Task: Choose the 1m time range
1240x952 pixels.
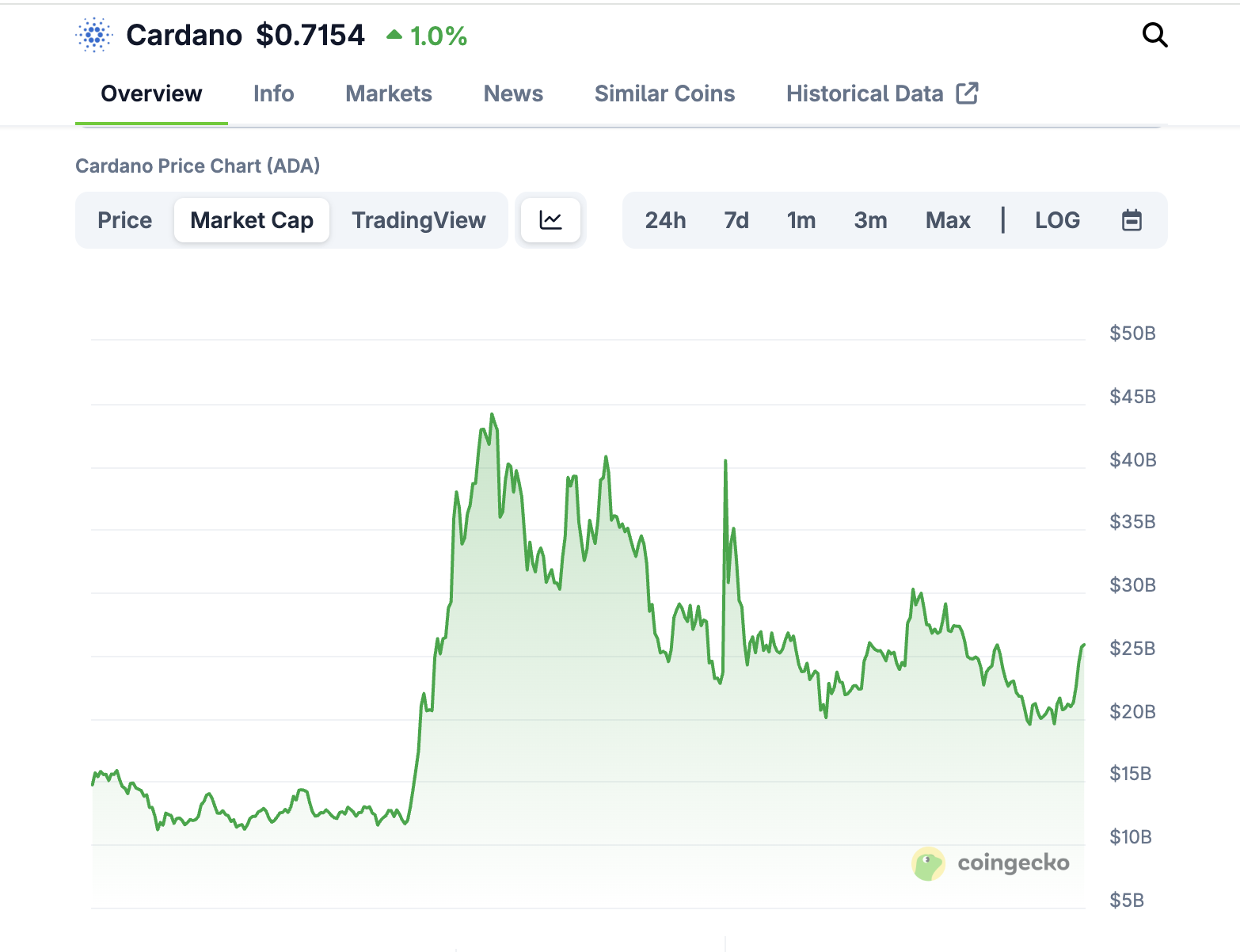Action: (x=801, y=220)
